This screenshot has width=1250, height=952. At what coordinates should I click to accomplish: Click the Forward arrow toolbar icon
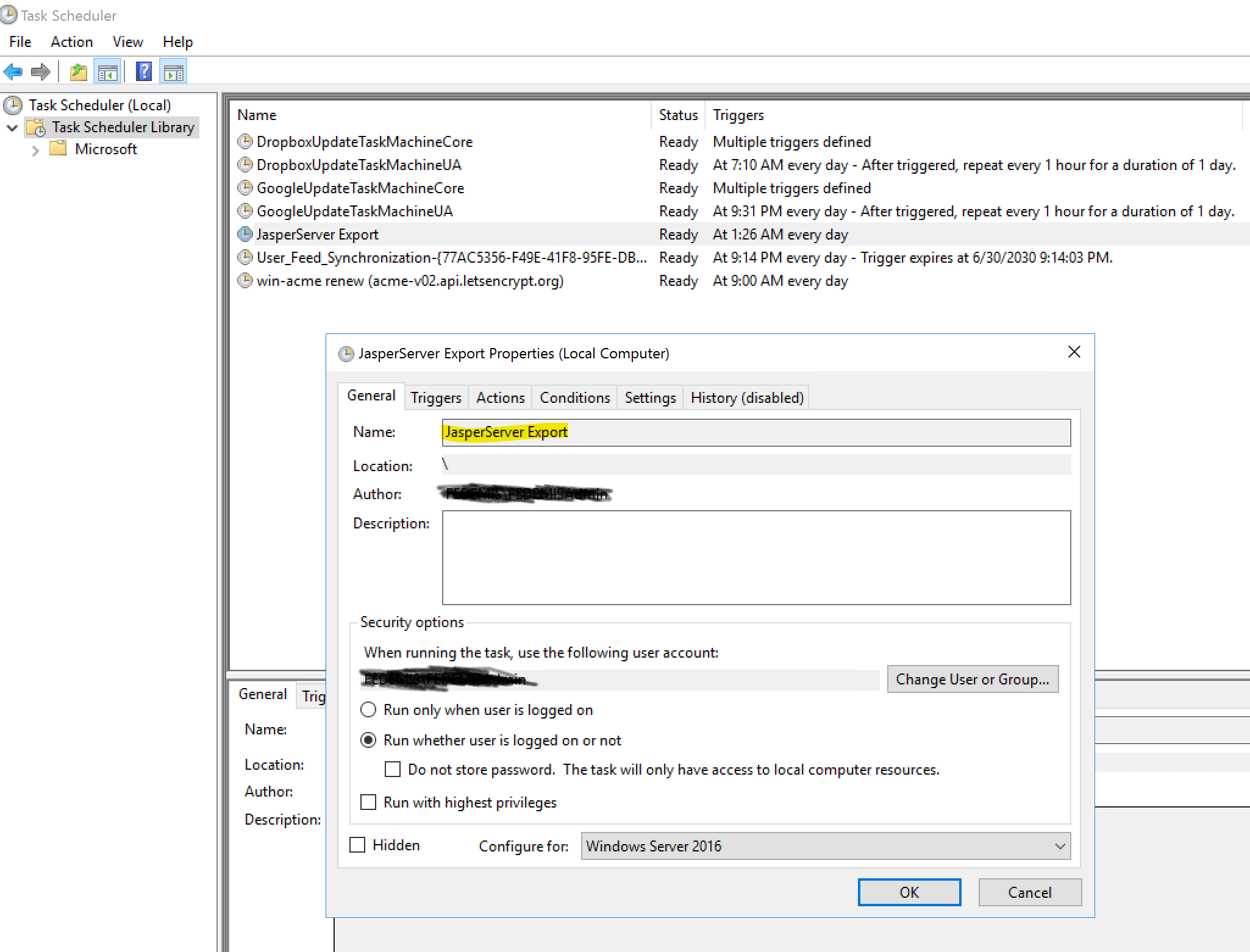[x=40, y=72]
